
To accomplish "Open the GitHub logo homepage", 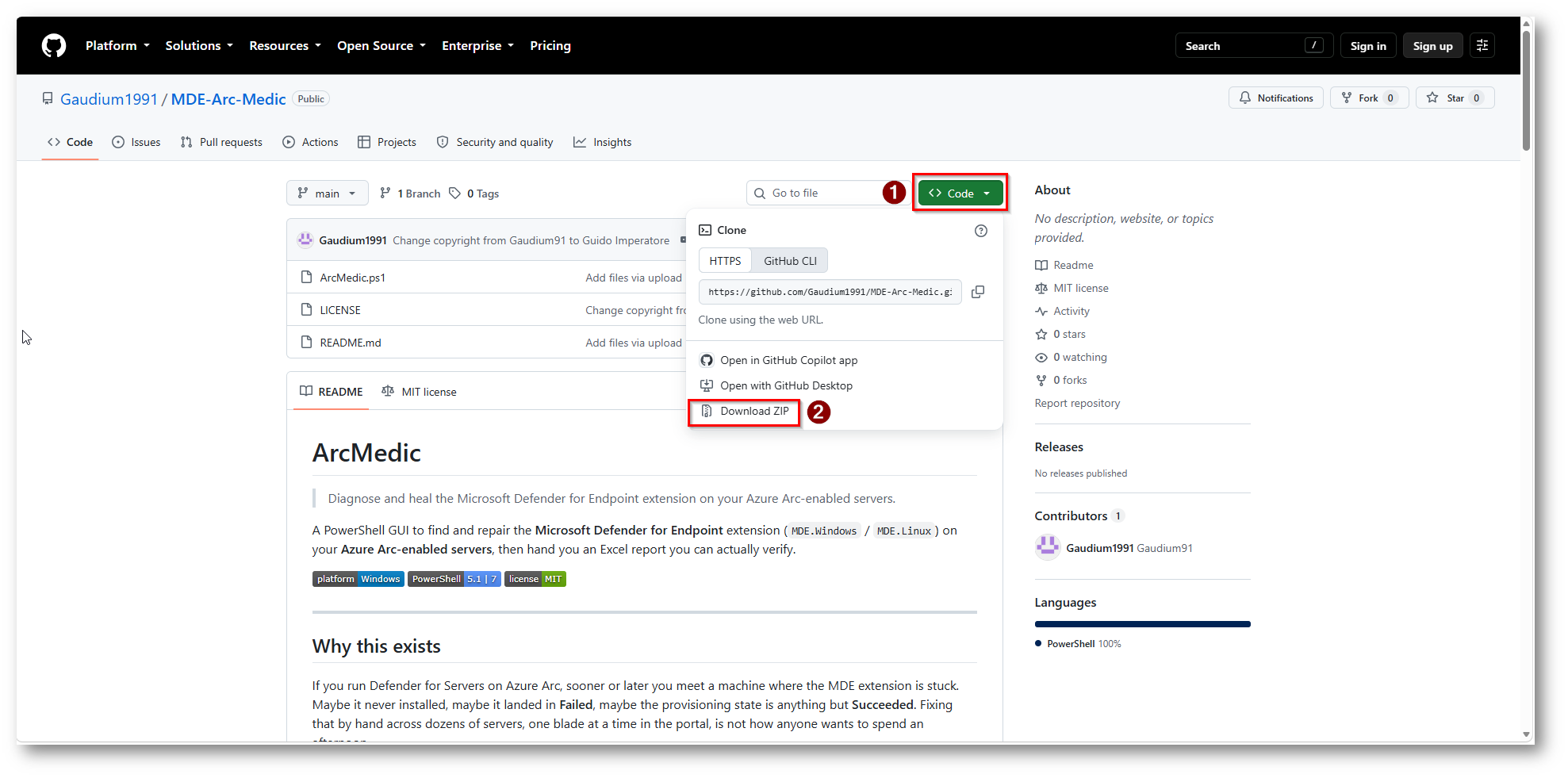I will point(54,45).
